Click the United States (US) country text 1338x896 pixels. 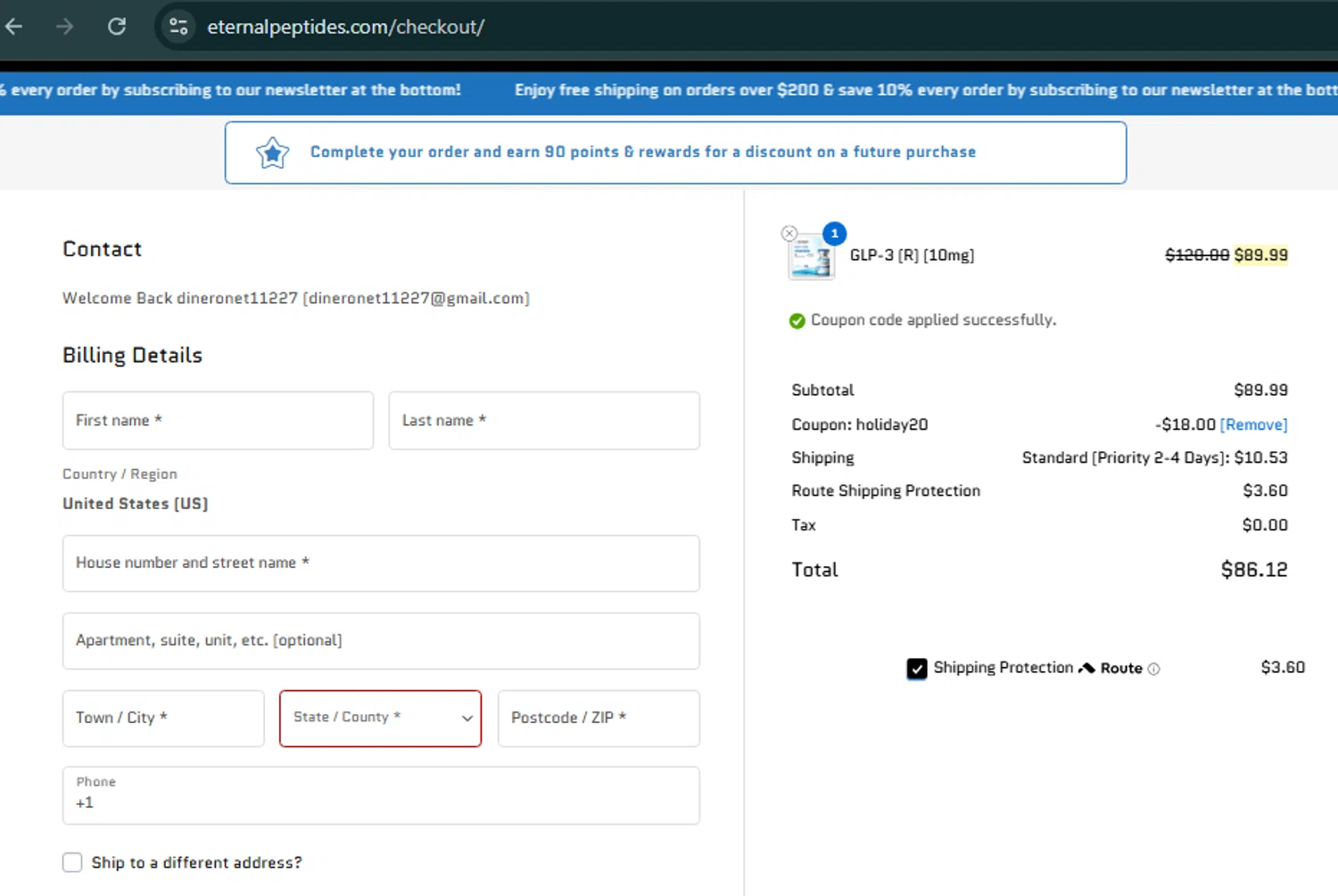(x=135, y=504)
